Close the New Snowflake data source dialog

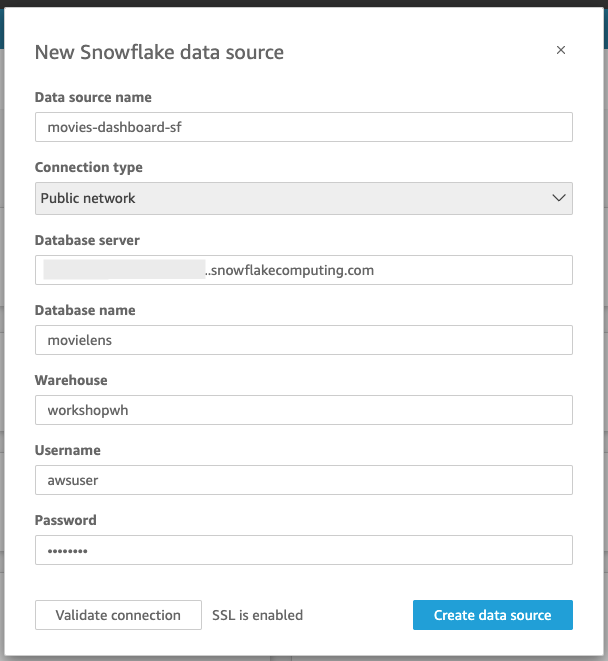tap(560, 50)
